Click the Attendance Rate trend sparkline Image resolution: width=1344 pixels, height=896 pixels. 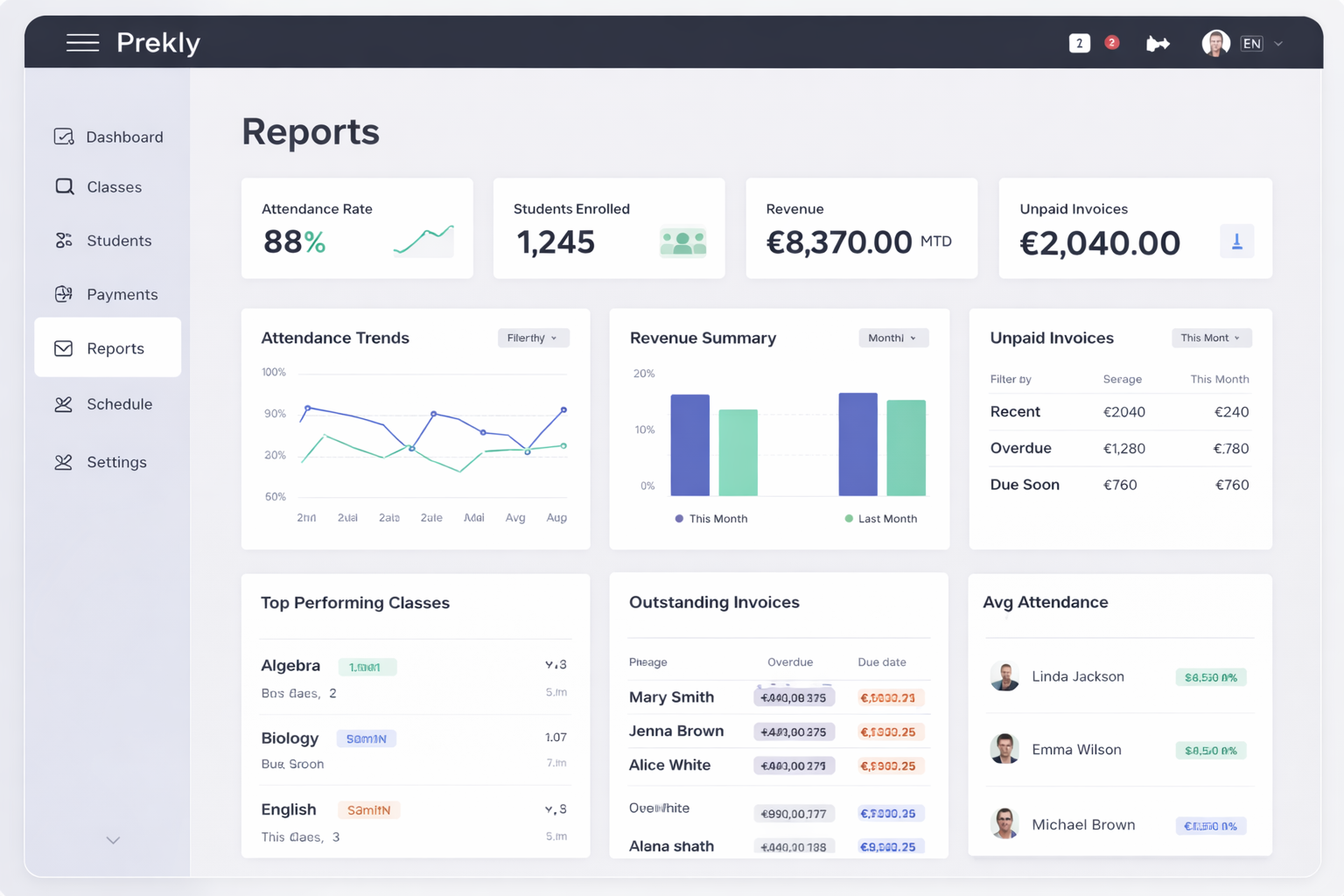[x=423, y=241]
